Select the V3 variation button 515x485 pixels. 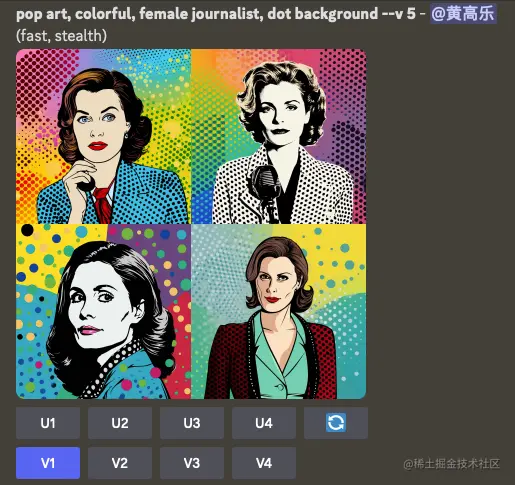click(192, 463)
